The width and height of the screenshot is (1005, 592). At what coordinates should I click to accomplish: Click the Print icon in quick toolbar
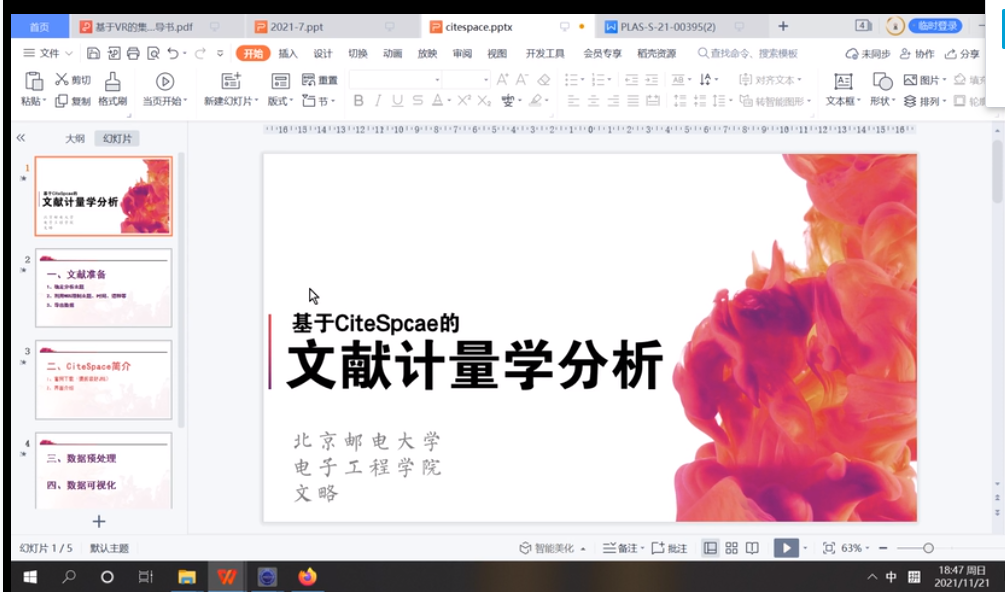[x=133, y=53]
